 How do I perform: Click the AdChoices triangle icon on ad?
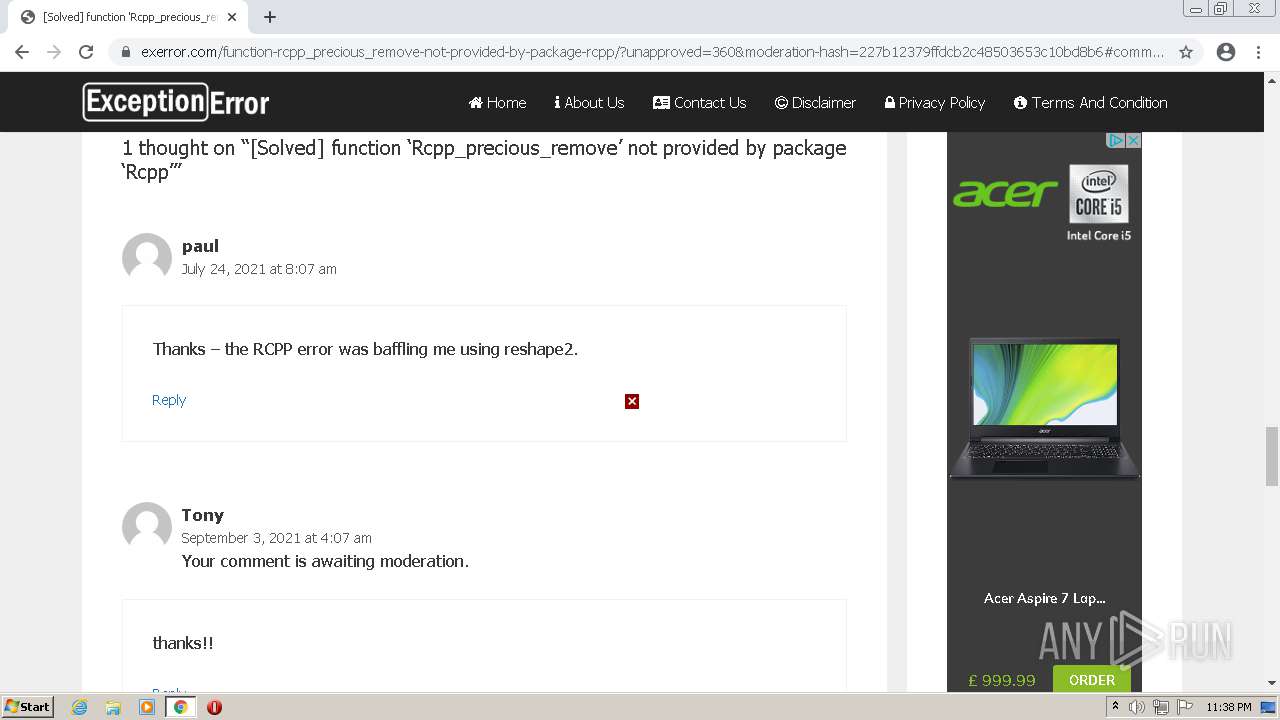pyautogui.click(x=1117, y=140)
